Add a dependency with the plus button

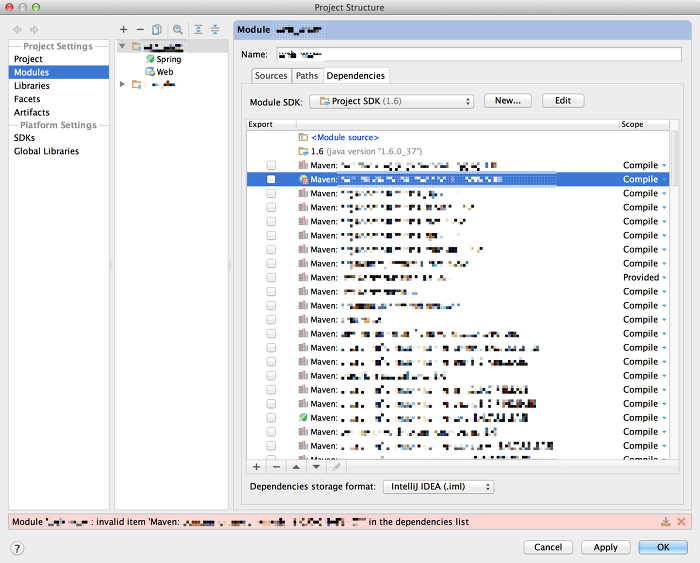coord(256,467)
